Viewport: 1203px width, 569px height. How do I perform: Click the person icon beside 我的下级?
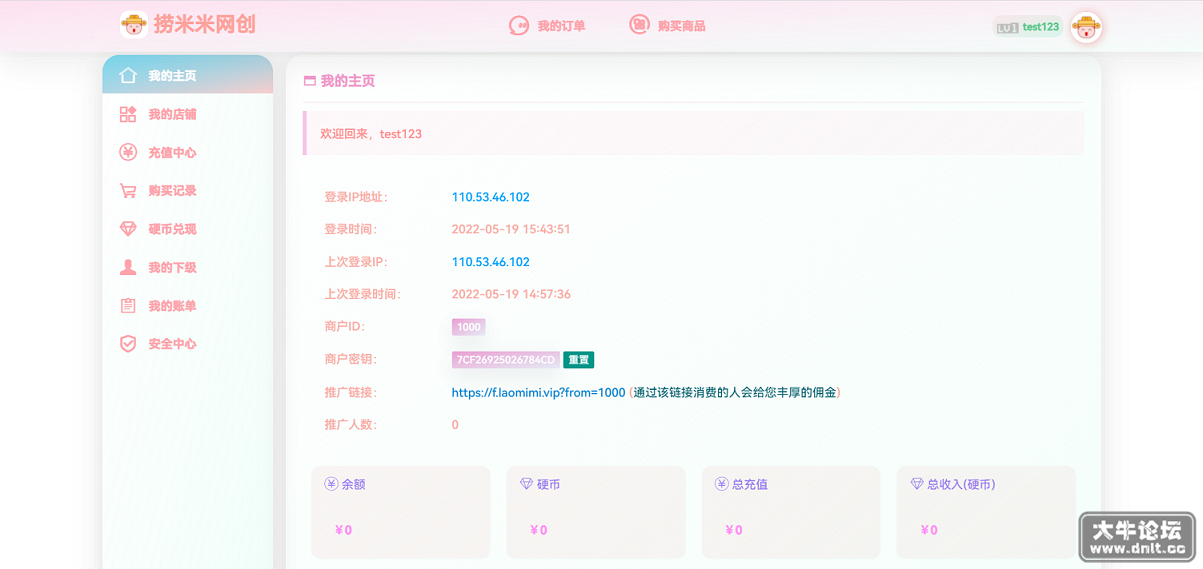coord(128,267)
